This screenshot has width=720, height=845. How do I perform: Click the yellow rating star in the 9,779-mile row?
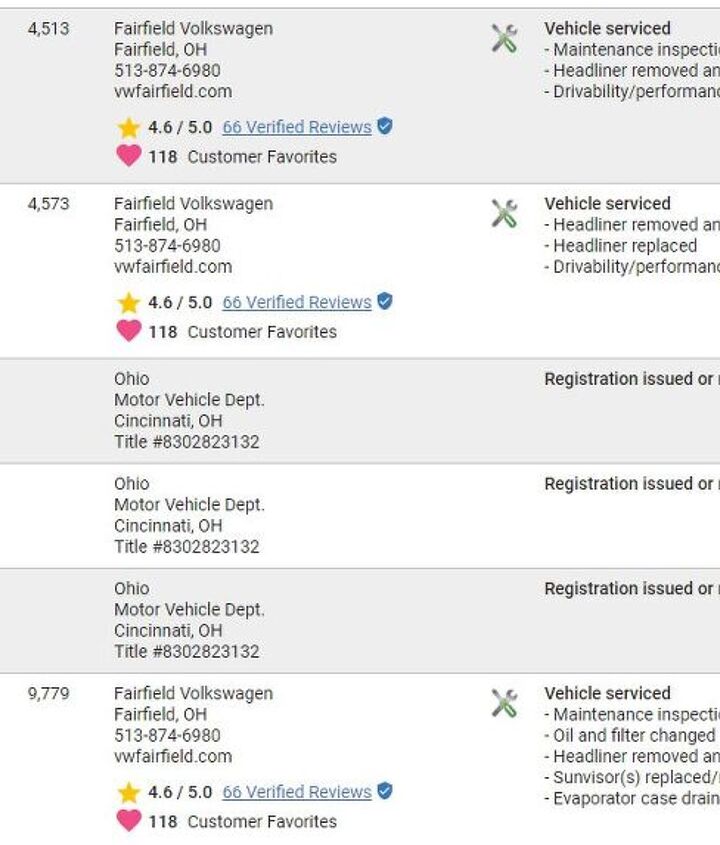(x=129, y=793)
